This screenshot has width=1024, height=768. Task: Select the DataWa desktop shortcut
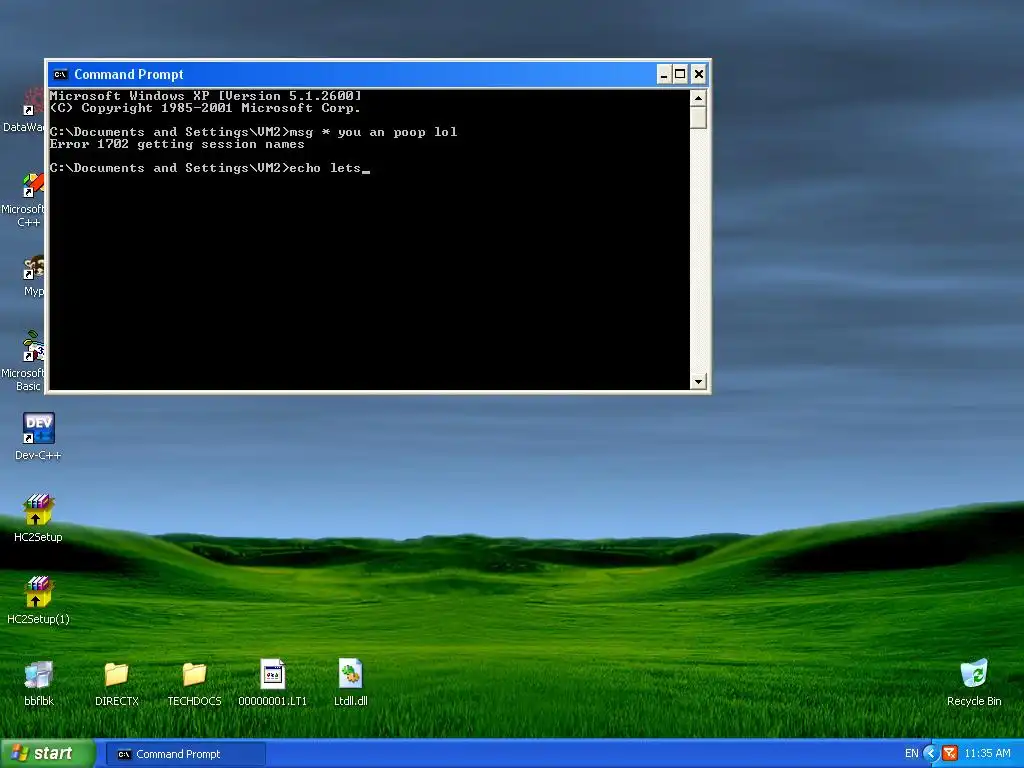25,111
